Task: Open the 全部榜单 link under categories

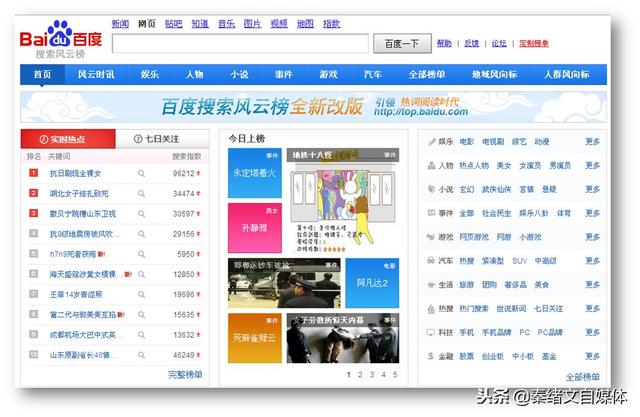Action: coord(582,377)
